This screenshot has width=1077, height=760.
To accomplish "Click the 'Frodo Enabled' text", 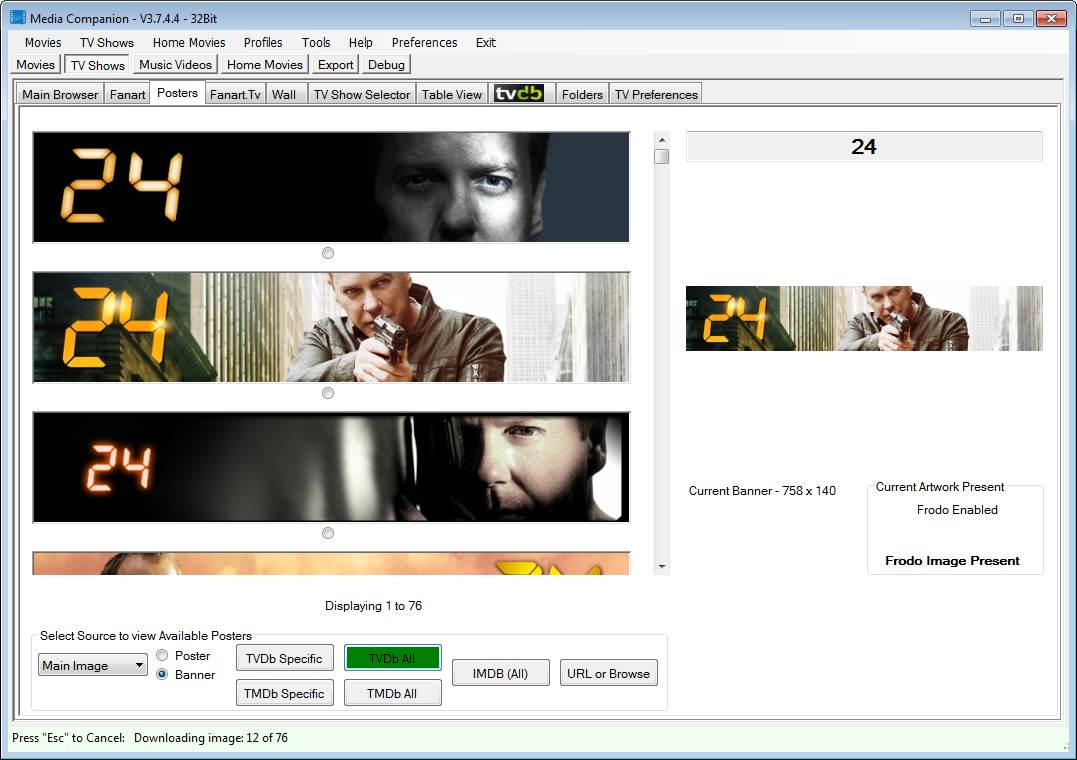I will [x=957, y=510].
